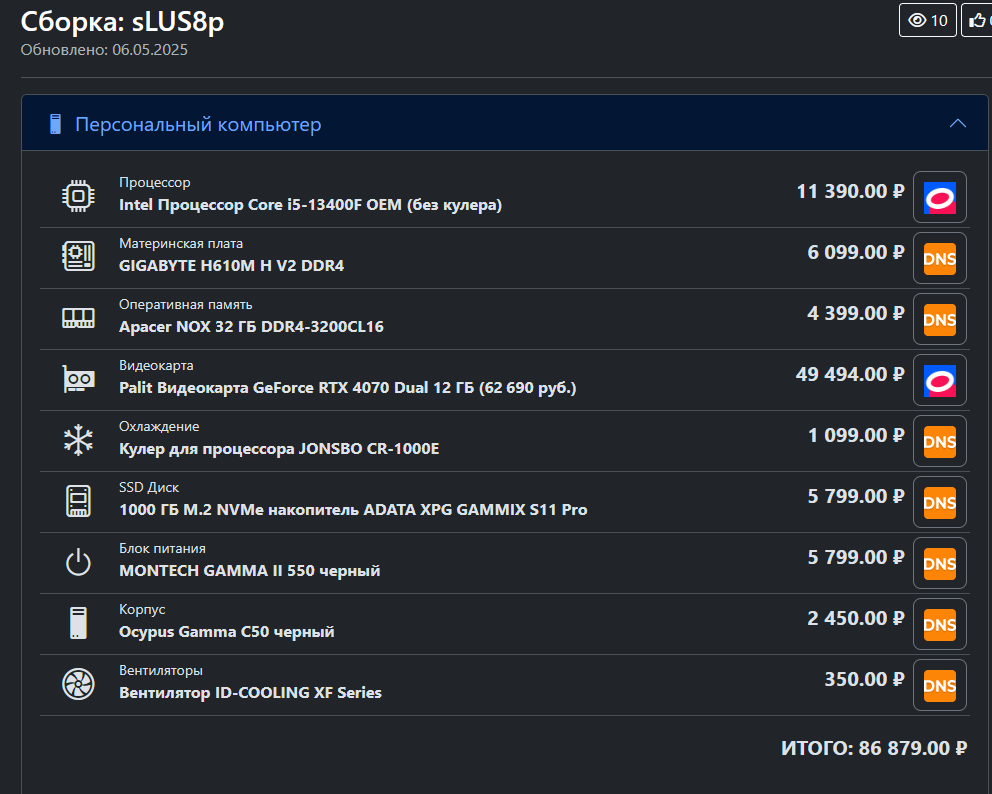Click the eye views counter button
The image size is (992, 794).
[927, 20]
